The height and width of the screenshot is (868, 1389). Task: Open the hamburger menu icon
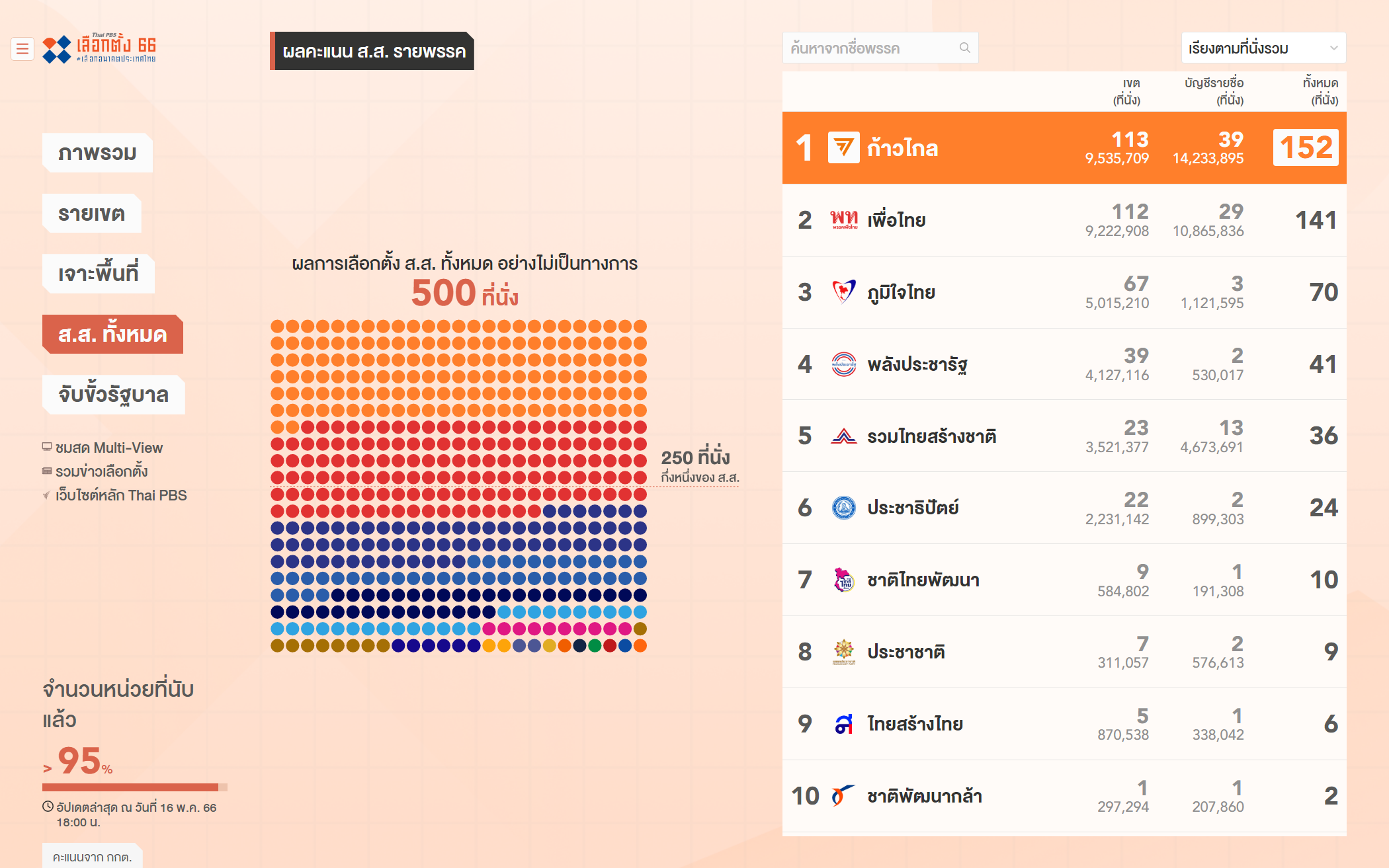pos(22,49)
